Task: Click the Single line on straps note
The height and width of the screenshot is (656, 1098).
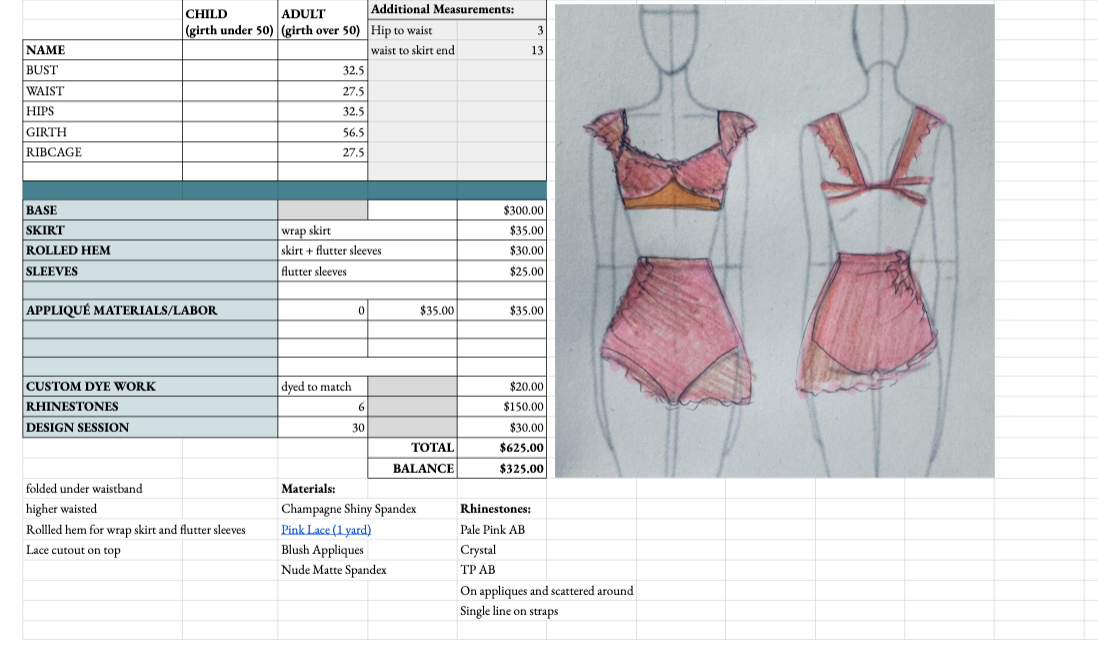Action: (x=509, y=611)
